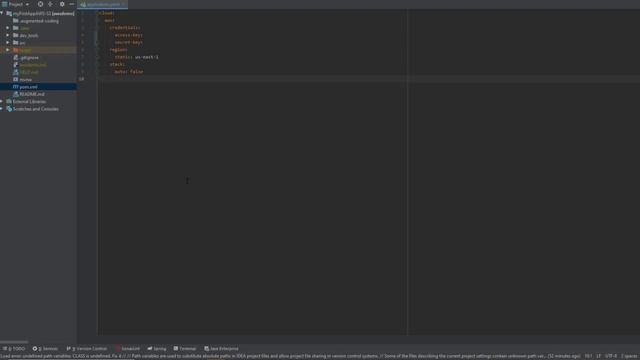Click the locate/select opened file target icon
The width and height of the screenshot is (640, 360).
[40, 4]
